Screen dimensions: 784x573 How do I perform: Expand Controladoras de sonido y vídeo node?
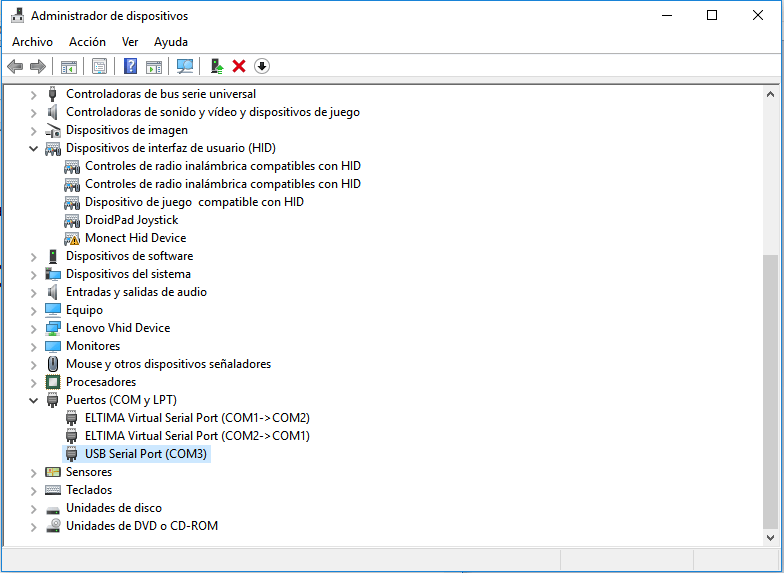click(x=34, y=112)
